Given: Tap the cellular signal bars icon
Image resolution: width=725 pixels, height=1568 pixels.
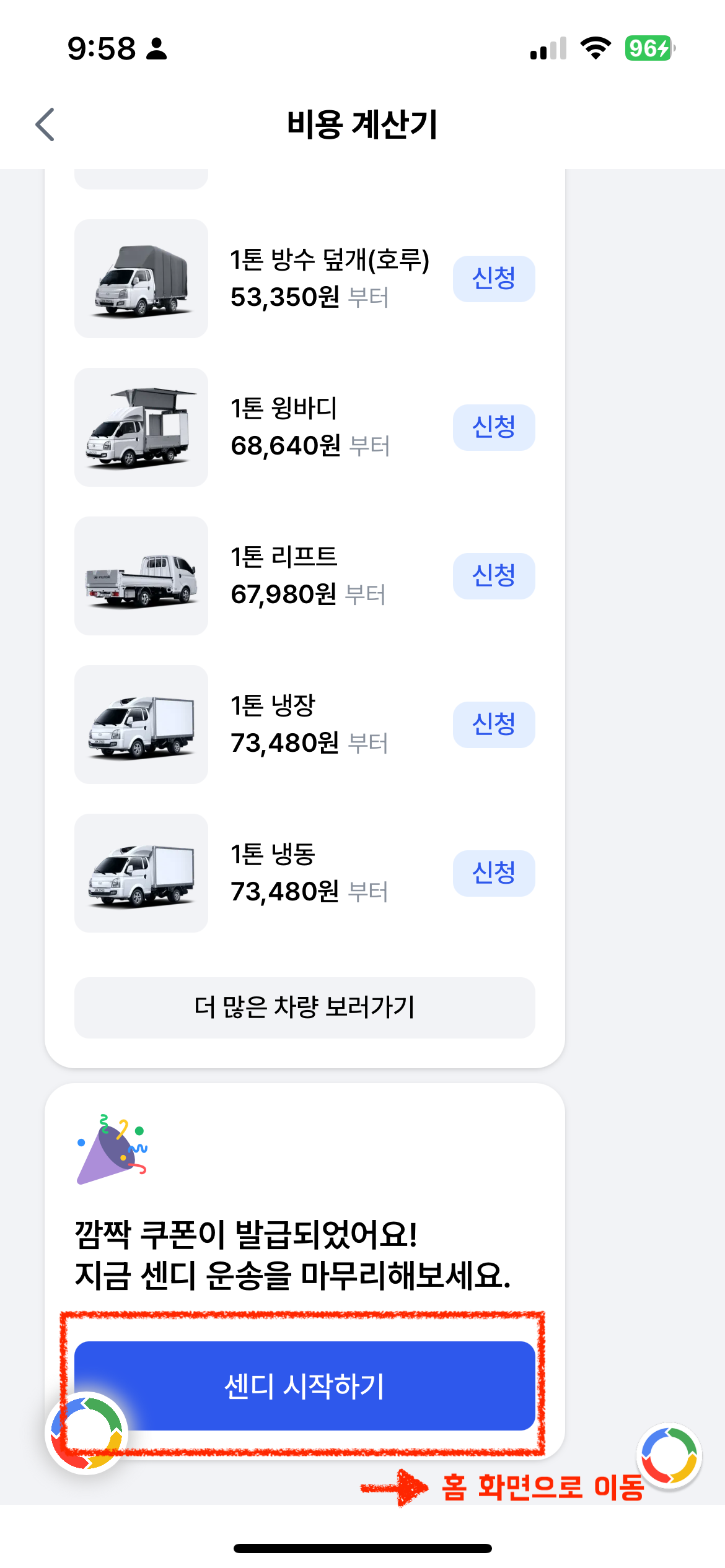Looking at the screenshot, I should click(548, 48).
